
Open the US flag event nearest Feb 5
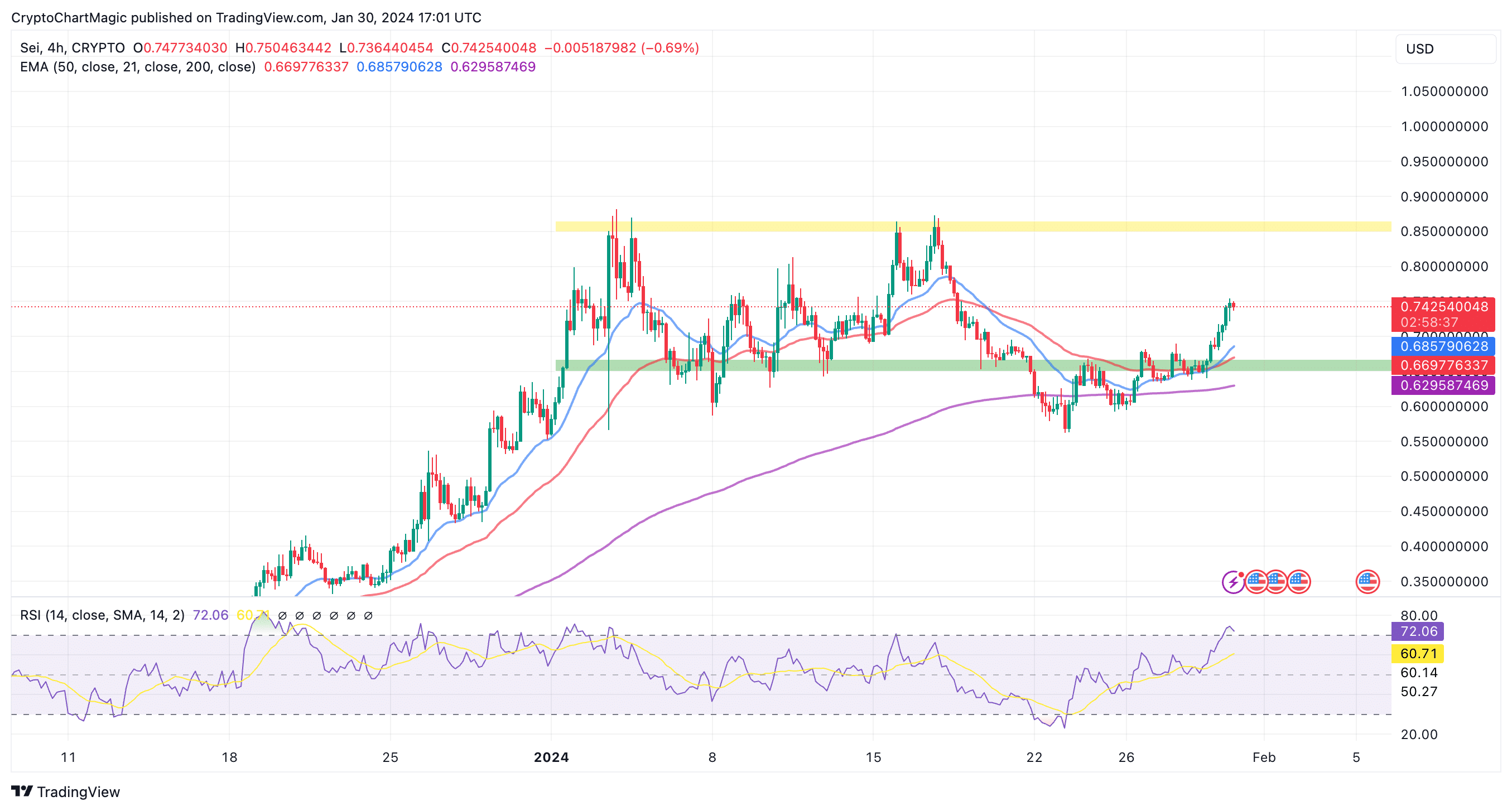1367,582
